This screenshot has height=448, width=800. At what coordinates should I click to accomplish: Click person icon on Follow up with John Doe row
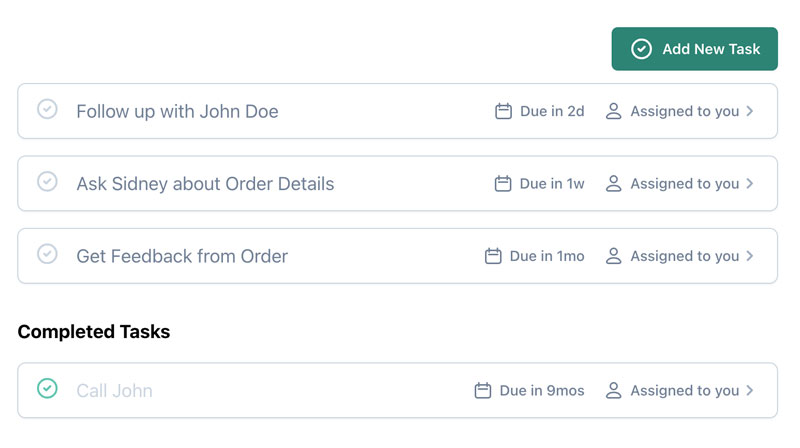pyautogui.click(x=613, y=111)
